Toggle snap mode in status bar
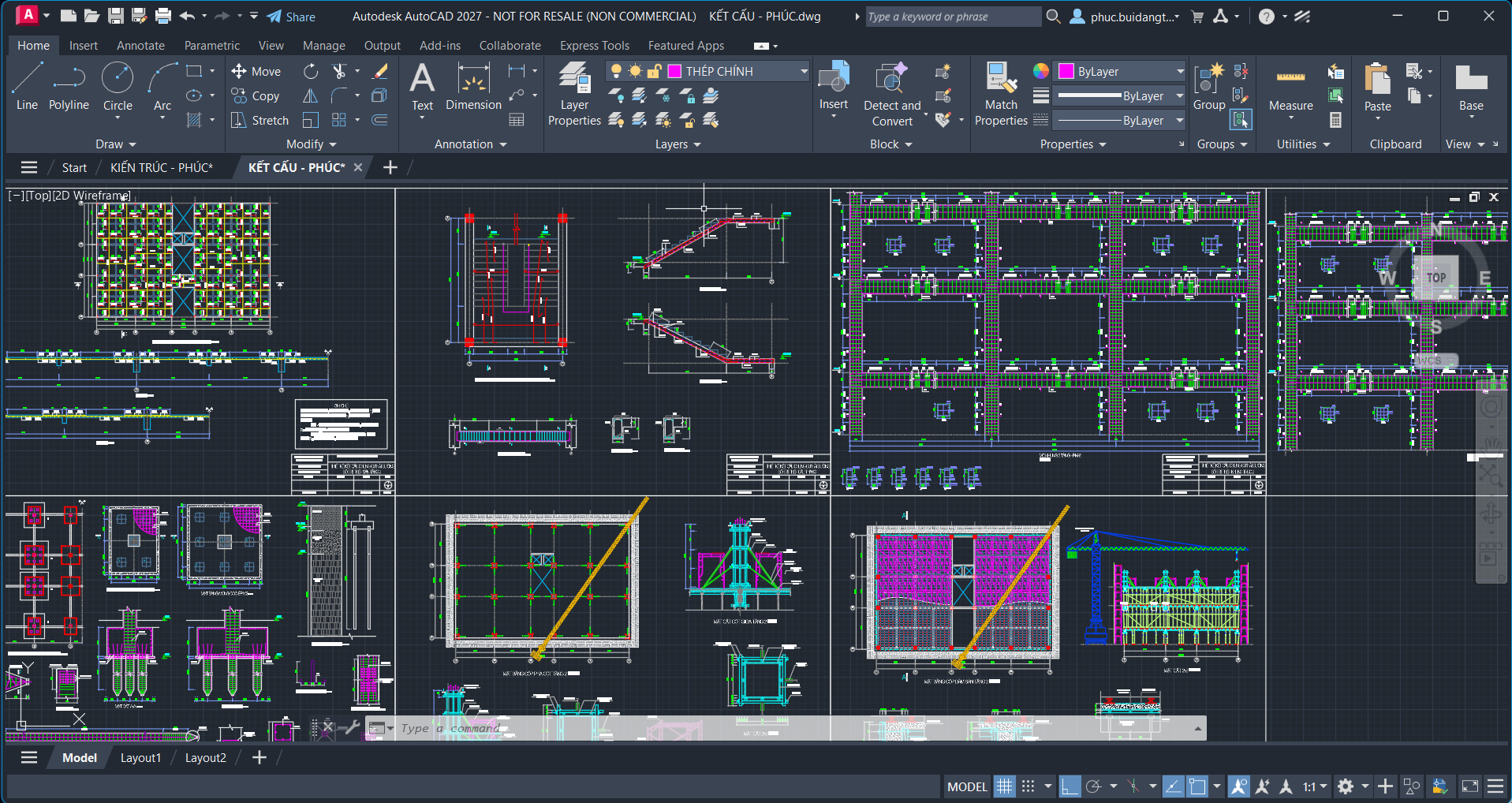This screenshot has height=803, width=1512. (1028, 786)
